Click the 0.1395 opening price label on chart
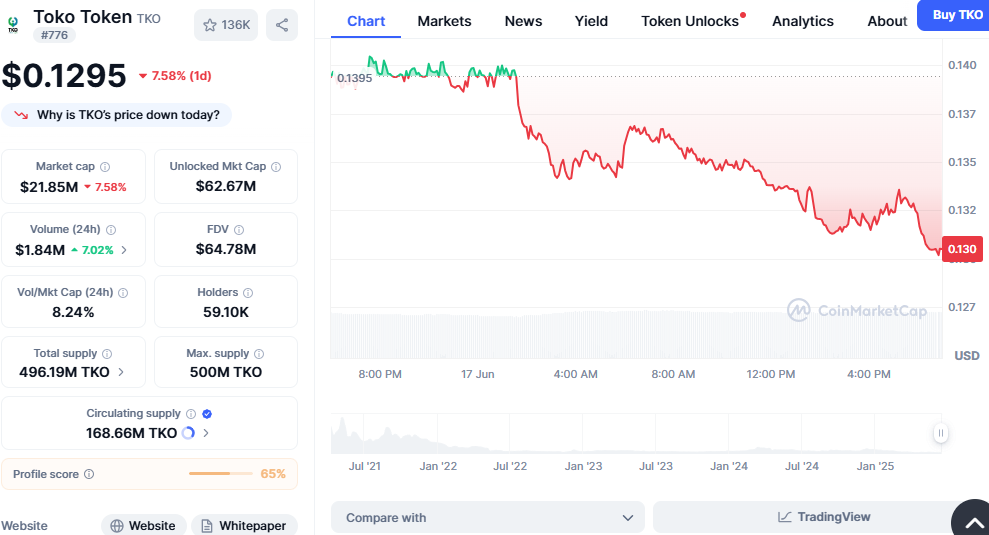This screenshot has width=989, height=535. coord(354,78)
